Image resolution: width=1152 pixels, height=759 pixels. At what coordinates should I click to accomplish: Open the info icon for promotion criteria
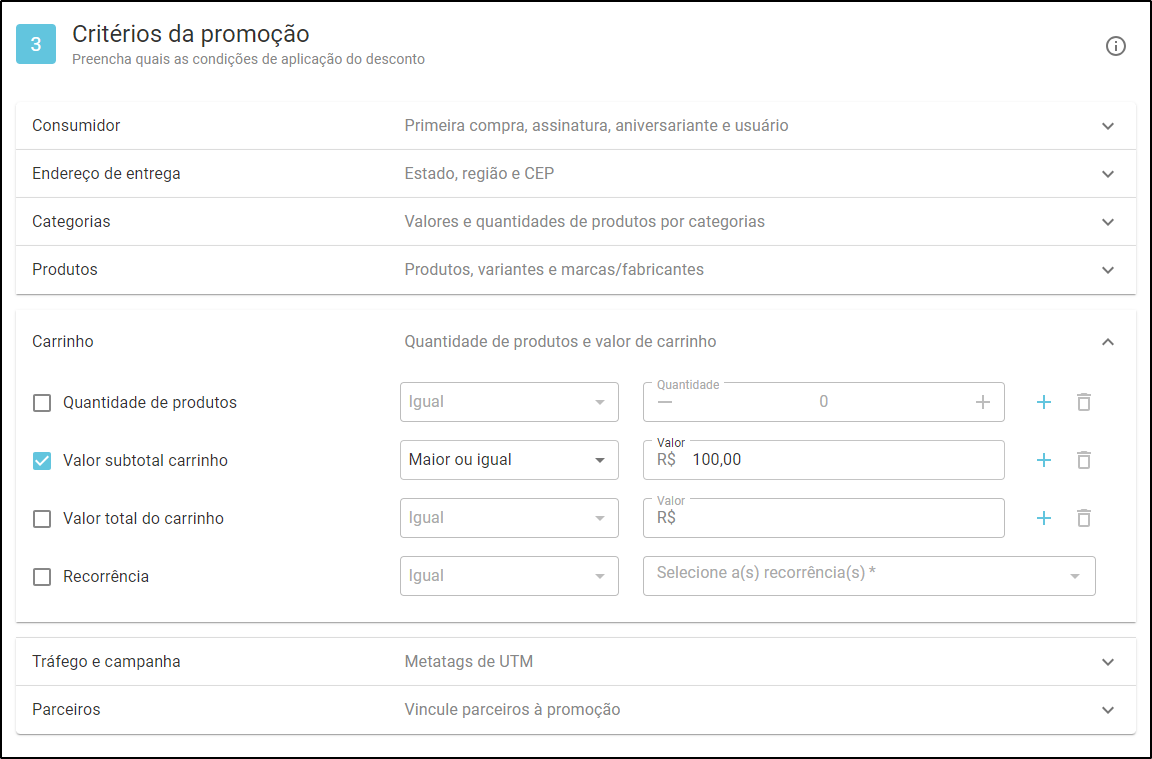1115,46
